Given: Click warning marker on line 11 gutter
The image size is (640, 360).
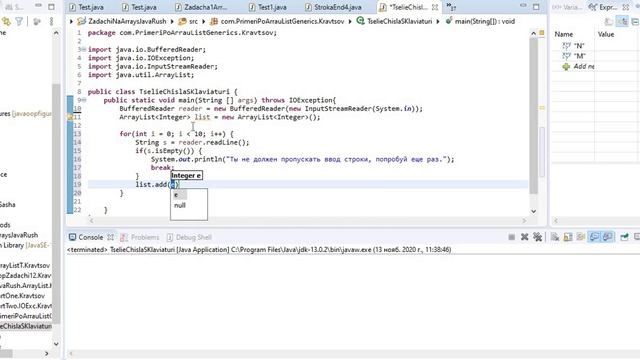Looking at the screenshot, I should (70, 117).
